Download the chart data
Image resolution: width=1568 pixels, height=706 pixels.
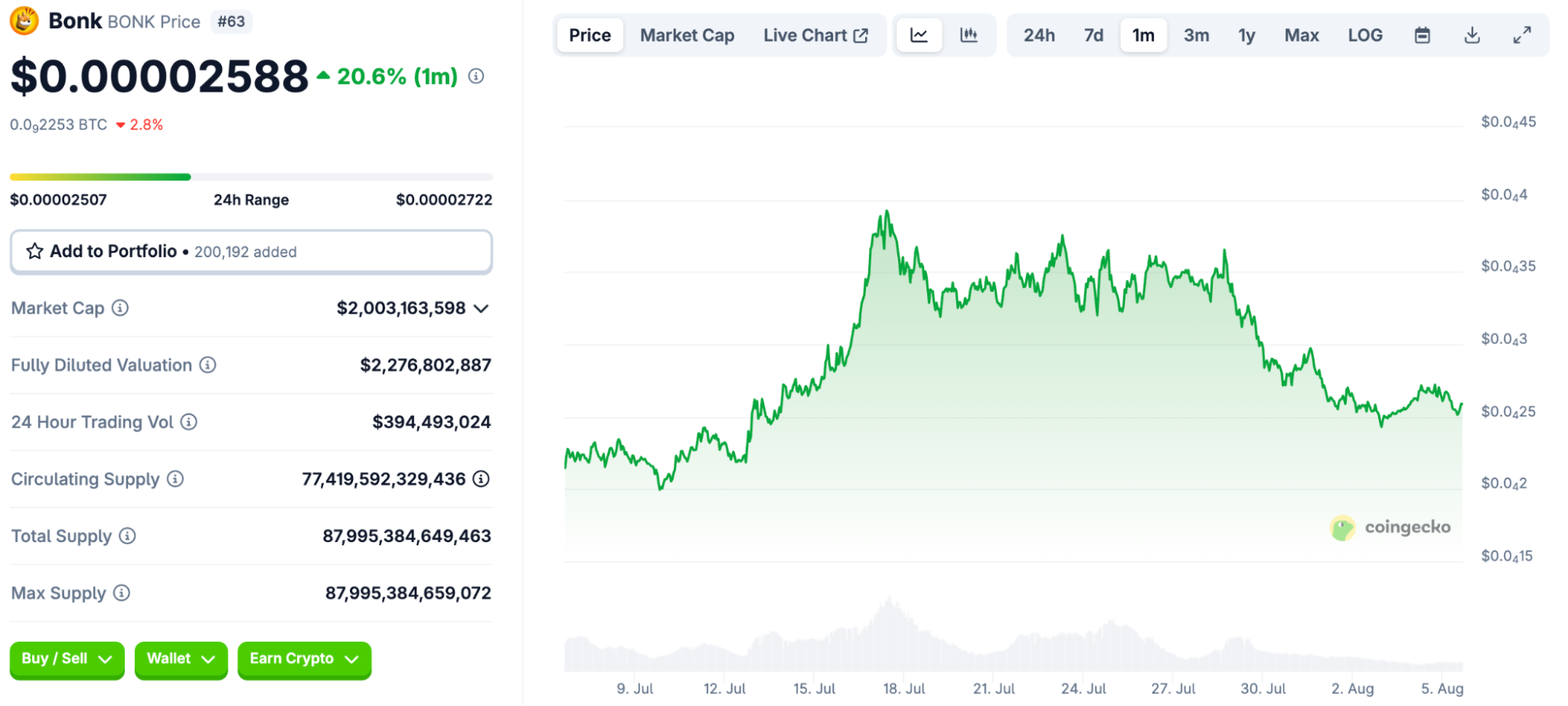pyautogui.click(x=1472, y=35)
